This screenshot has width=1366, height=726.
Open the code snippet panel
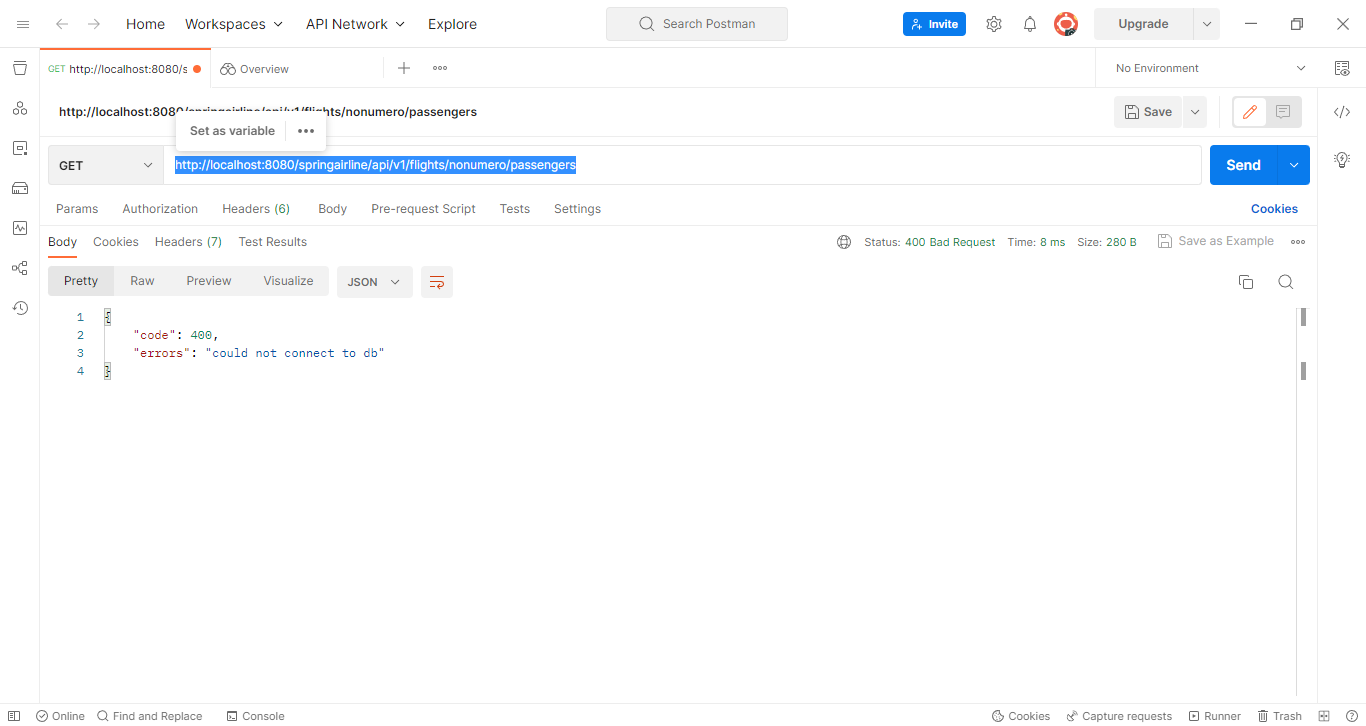pyautogui.click(x=1341, y=112)
